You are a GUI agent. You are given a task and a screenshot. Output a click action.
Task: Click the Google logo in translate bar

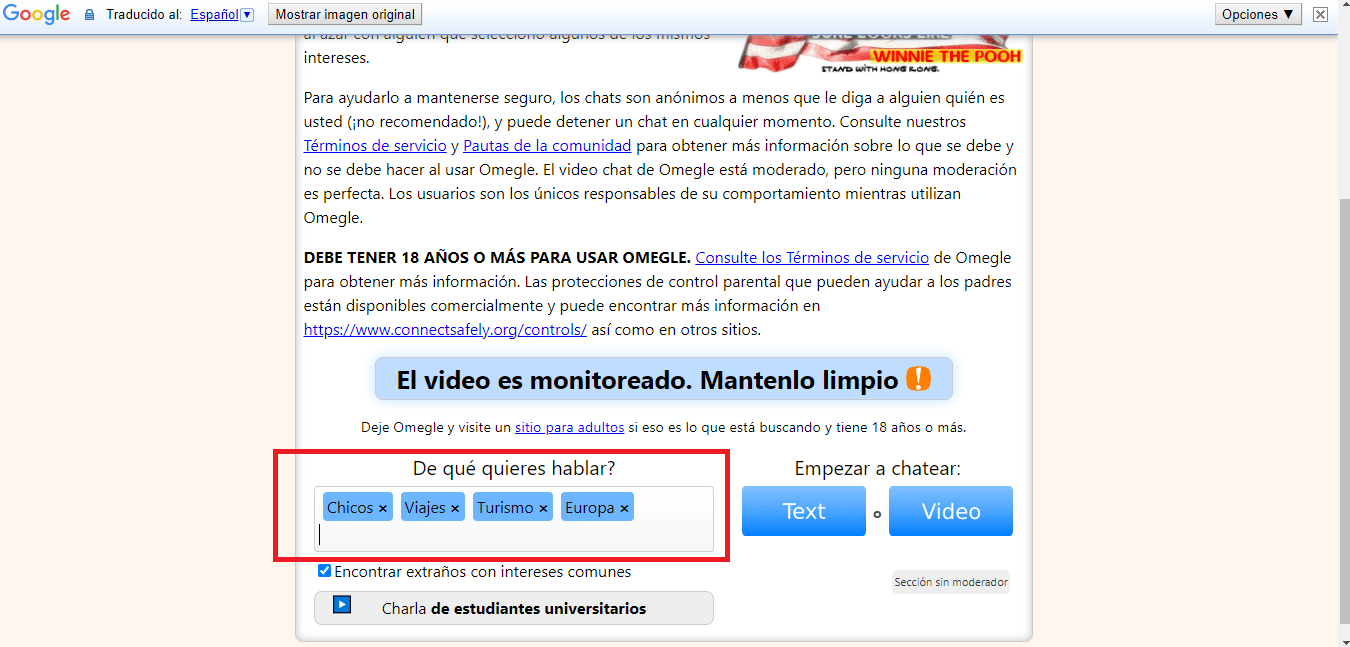pyautogui.click(x=37, y=14)
